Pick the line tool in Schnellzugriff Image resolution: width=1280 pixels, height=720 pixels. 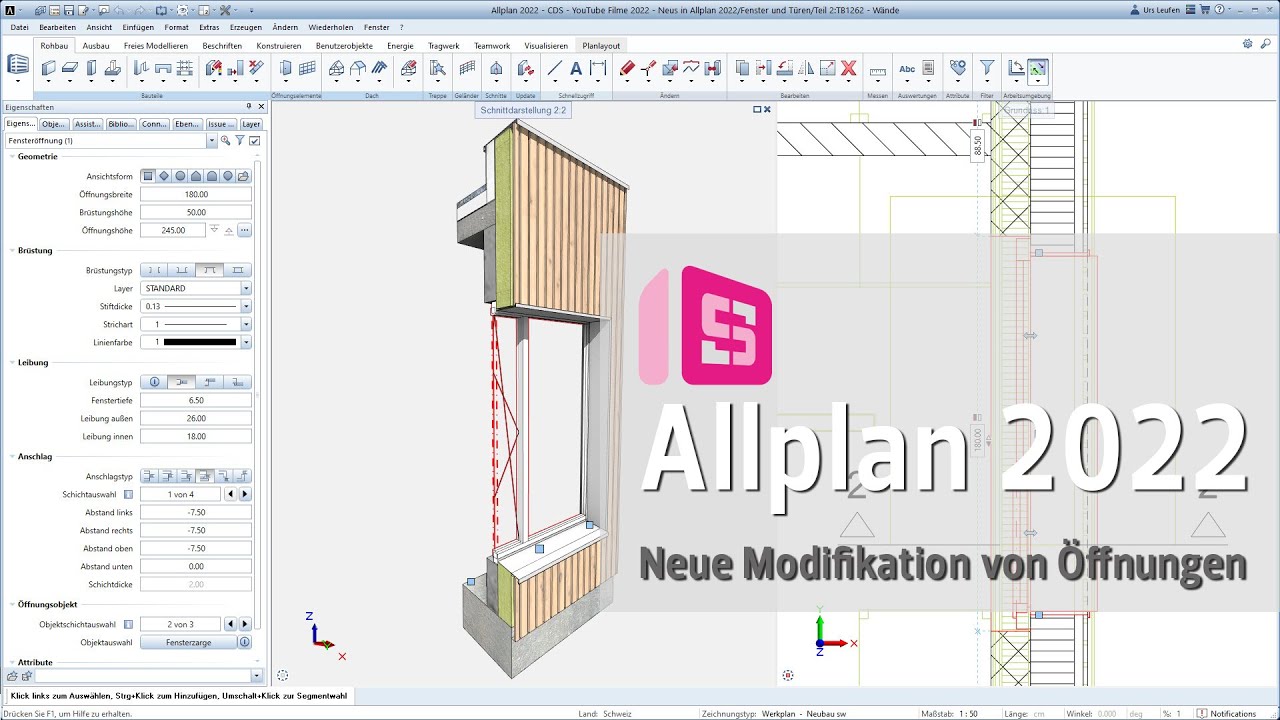pos(554,68)
